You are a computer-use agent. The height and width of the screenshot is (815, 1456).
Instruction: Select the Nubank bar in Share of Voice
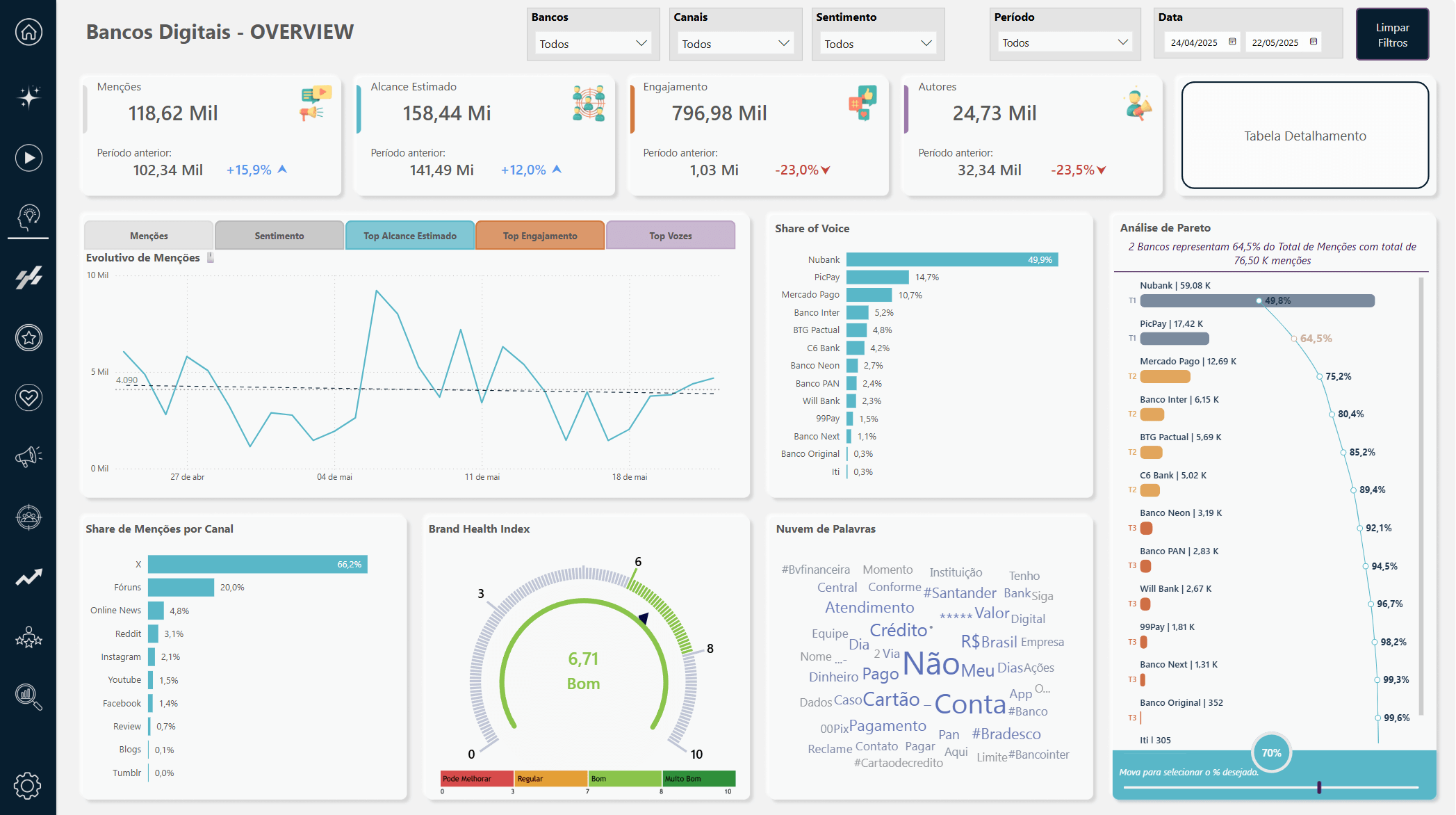click(x=952, y=259)
